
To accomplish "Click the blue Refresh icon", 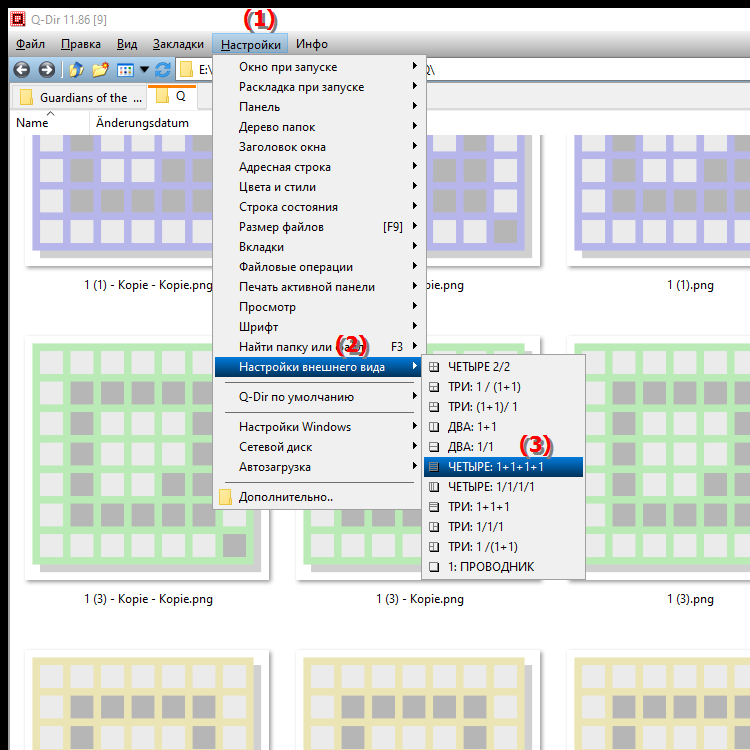I will 164,70.
